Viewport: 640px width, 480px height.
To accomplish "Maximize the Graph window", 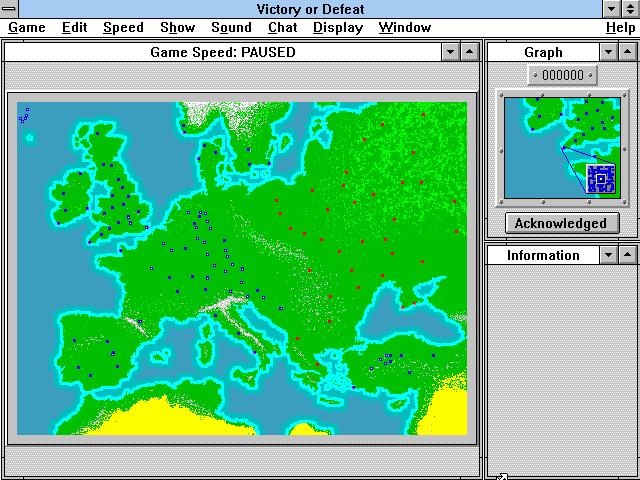I will pos(627,52).
